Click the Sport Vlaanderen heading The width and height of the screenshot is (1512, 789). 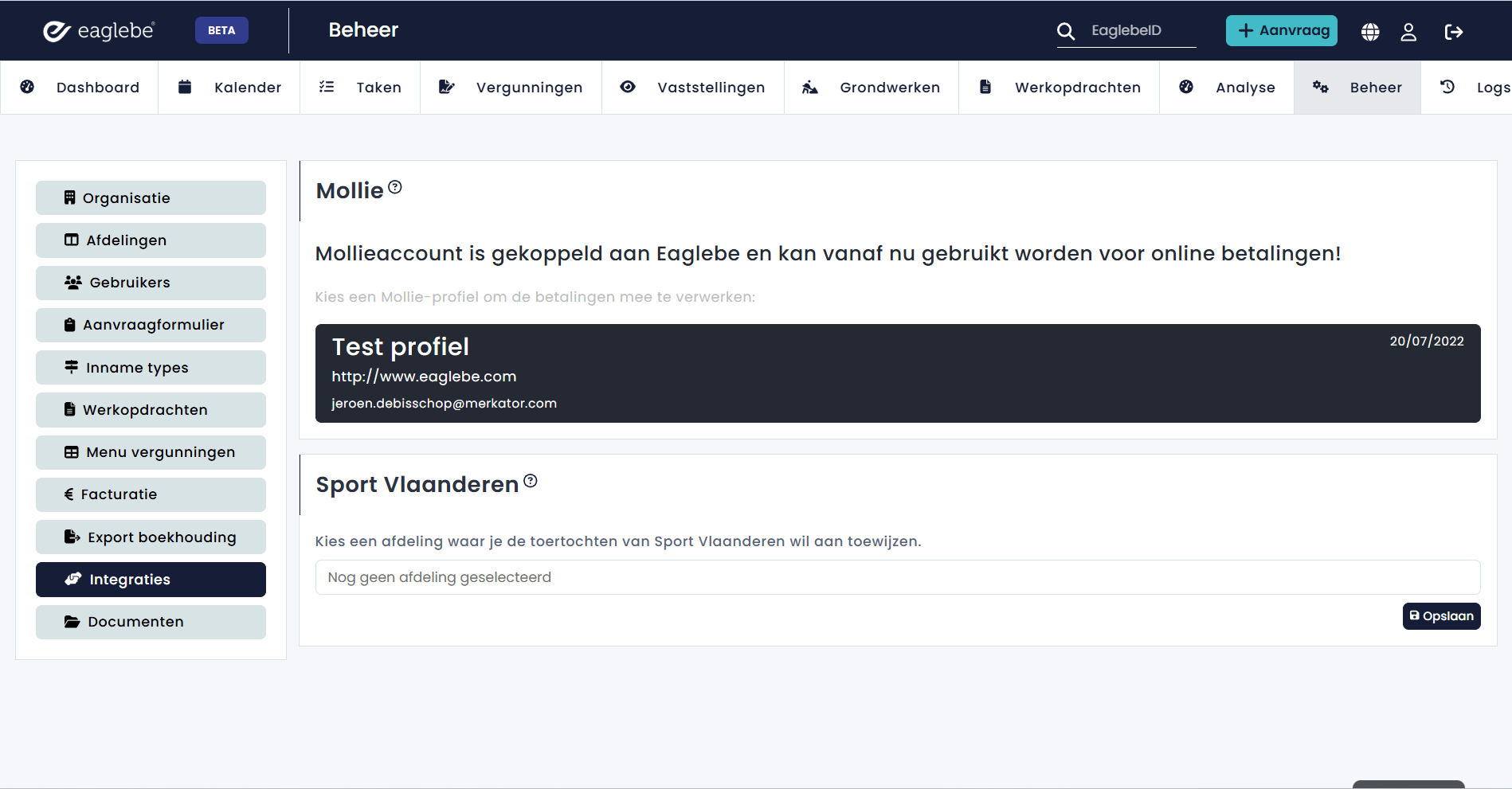[x=417, y=485]
